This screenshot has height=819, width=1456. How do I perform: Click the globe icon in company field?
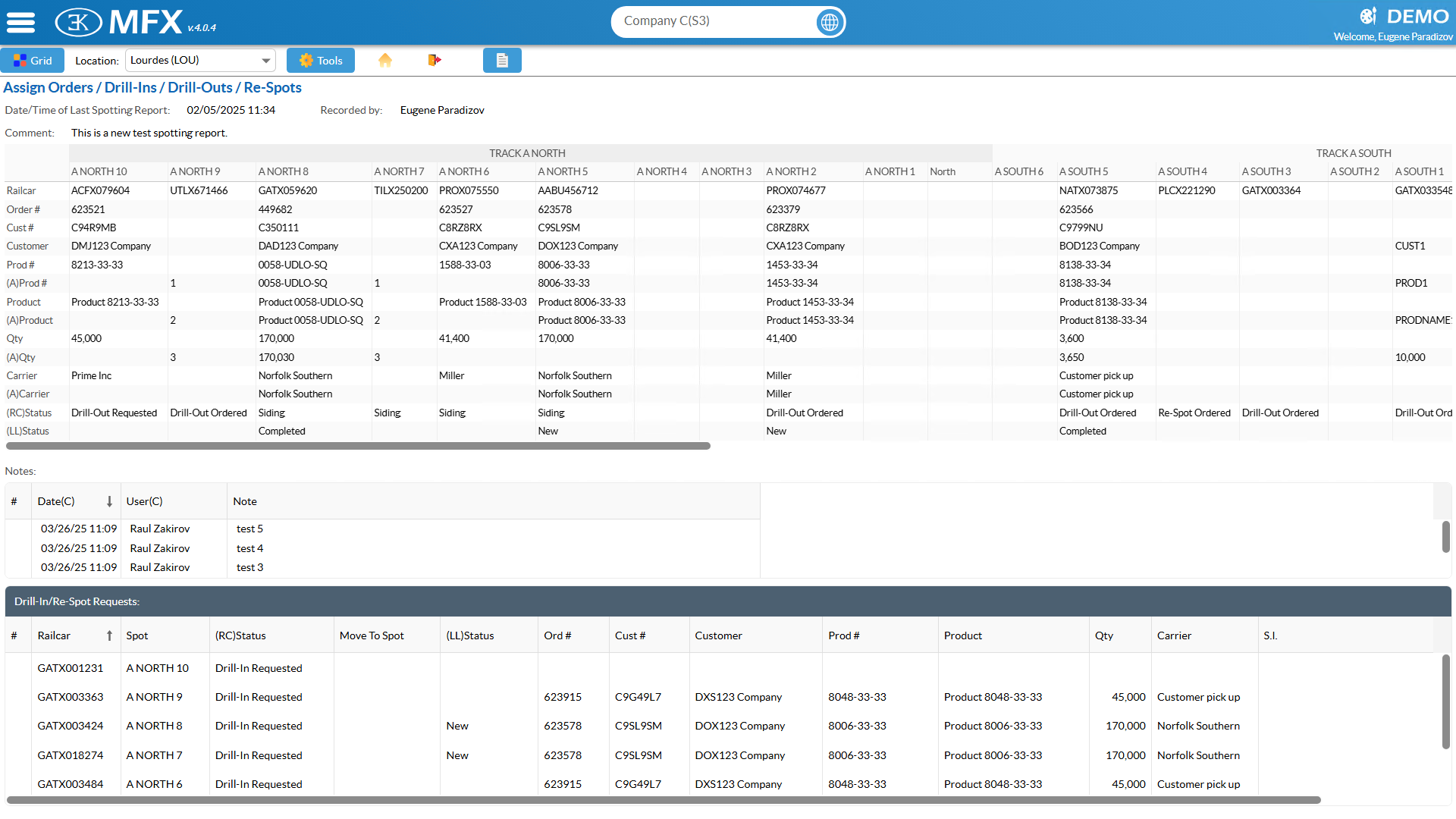(830, 22)
